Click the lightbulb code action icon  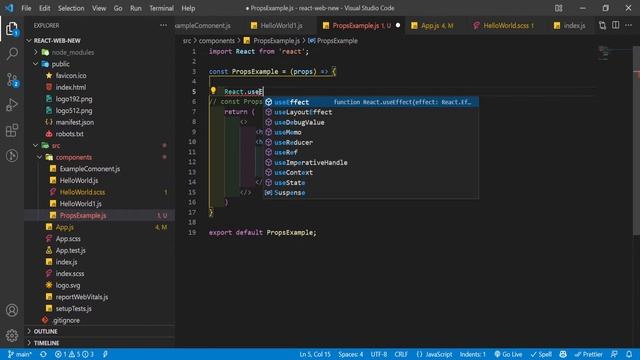[213, 91]
